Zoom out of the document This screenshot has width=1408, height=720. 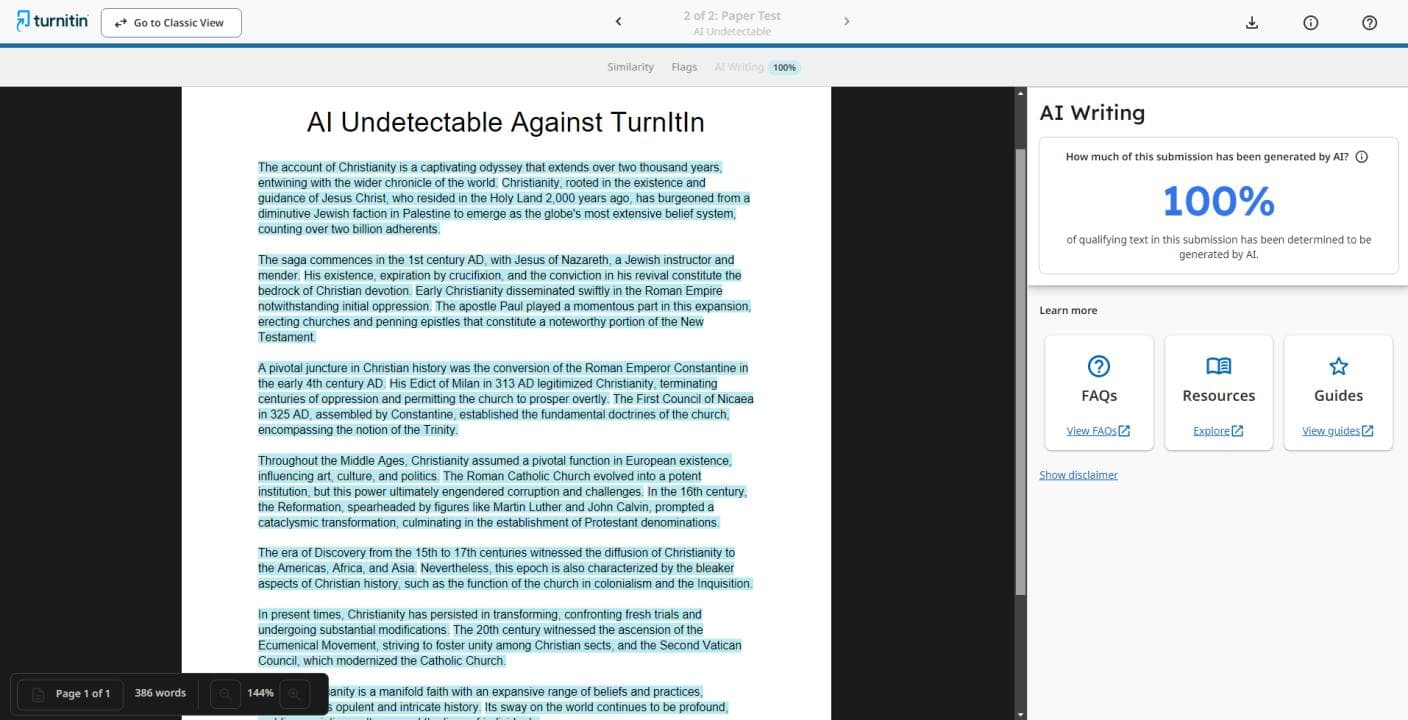(x=225, y=693)
